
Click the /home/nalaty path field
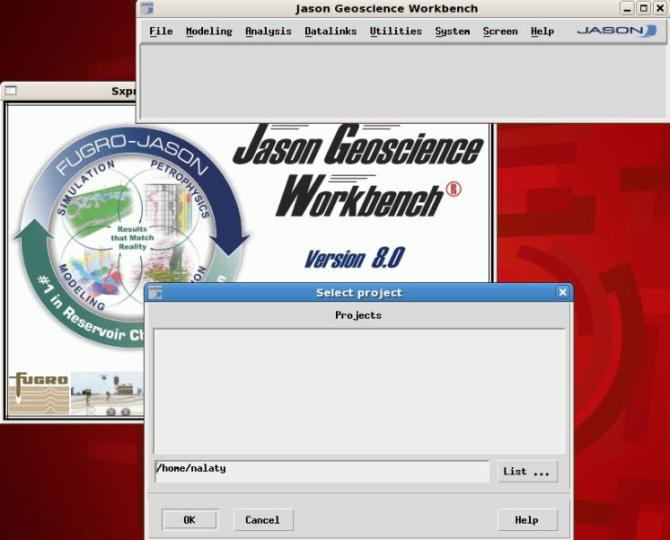(322, 471)
